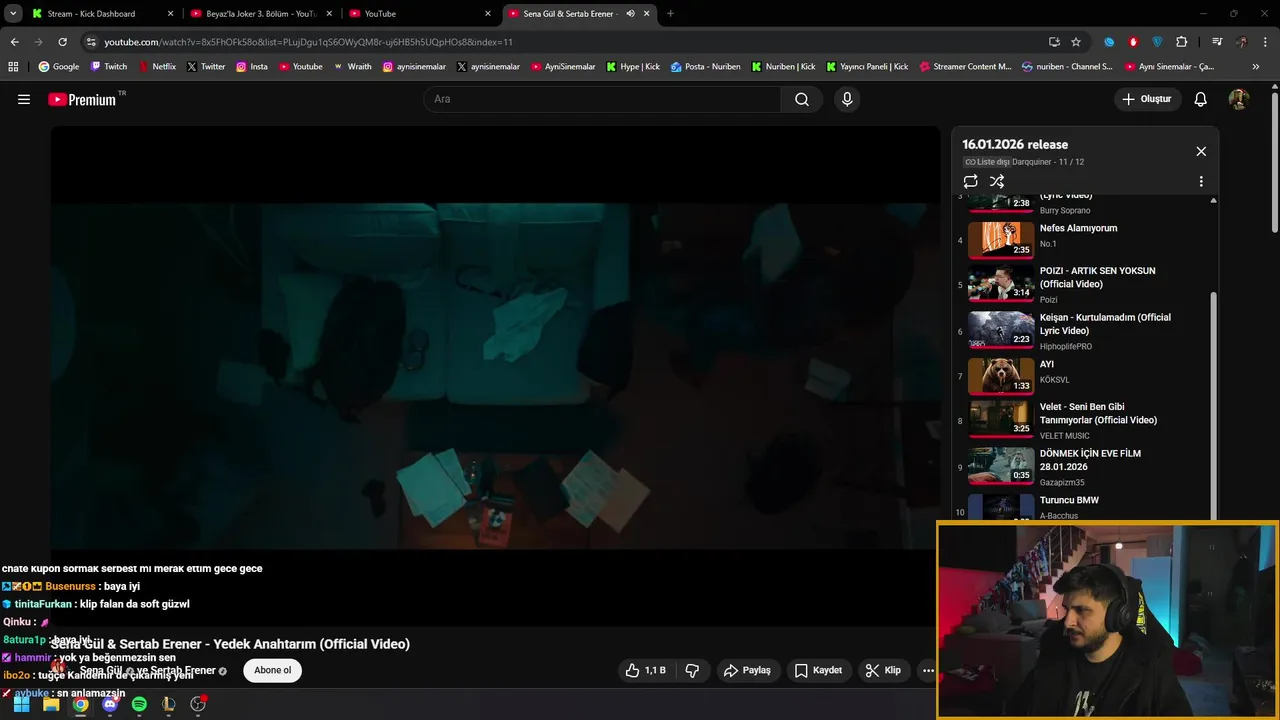Screen dimensions: 1280x720
Task: Open playlist three-dot options menu
Action: tap(1201, 182)
